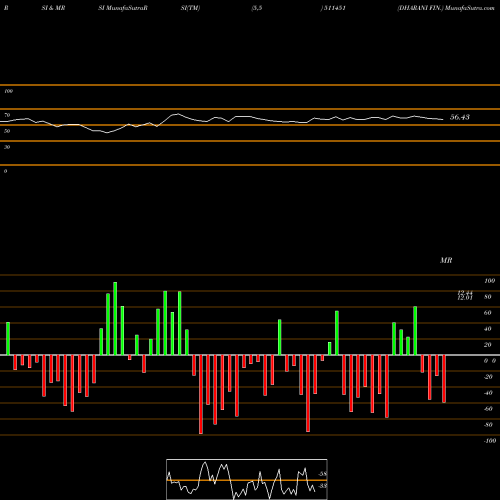
Task: Click the RSI axis label 100
Action: pyautogui.click(x=9, y=91)
